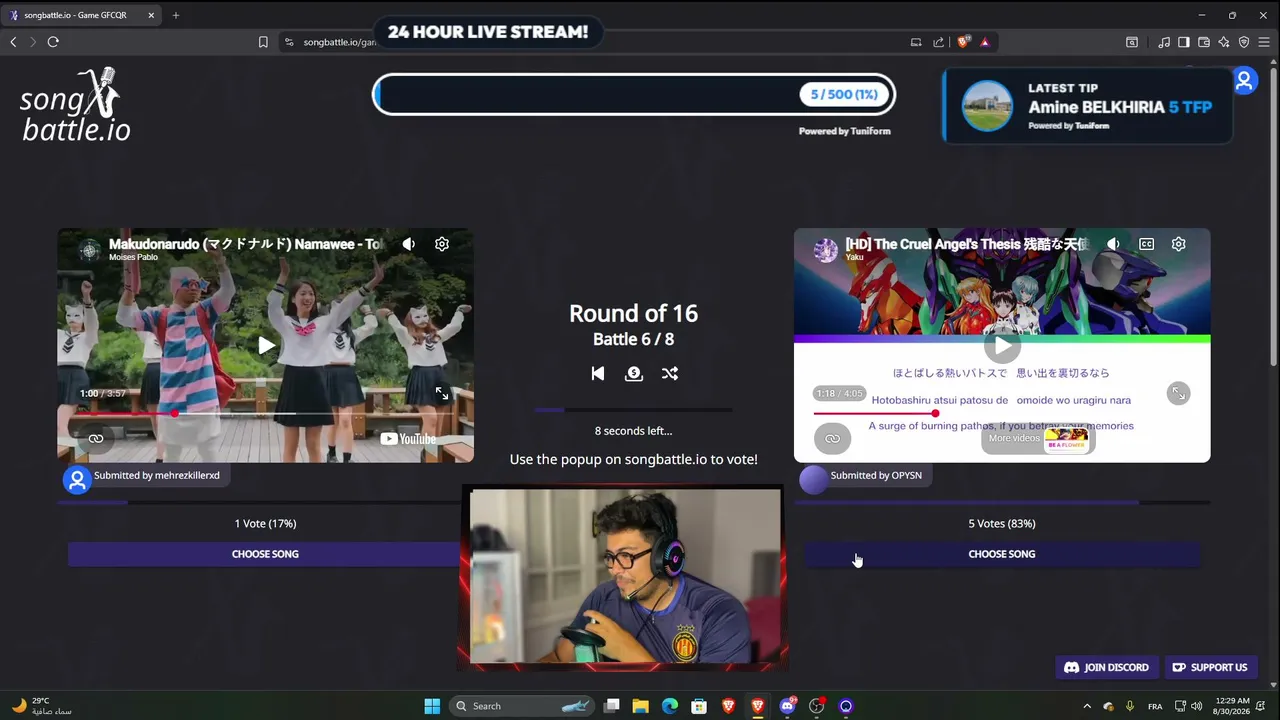Click the shuffle icon under Battle 6/8

(670, 373)
